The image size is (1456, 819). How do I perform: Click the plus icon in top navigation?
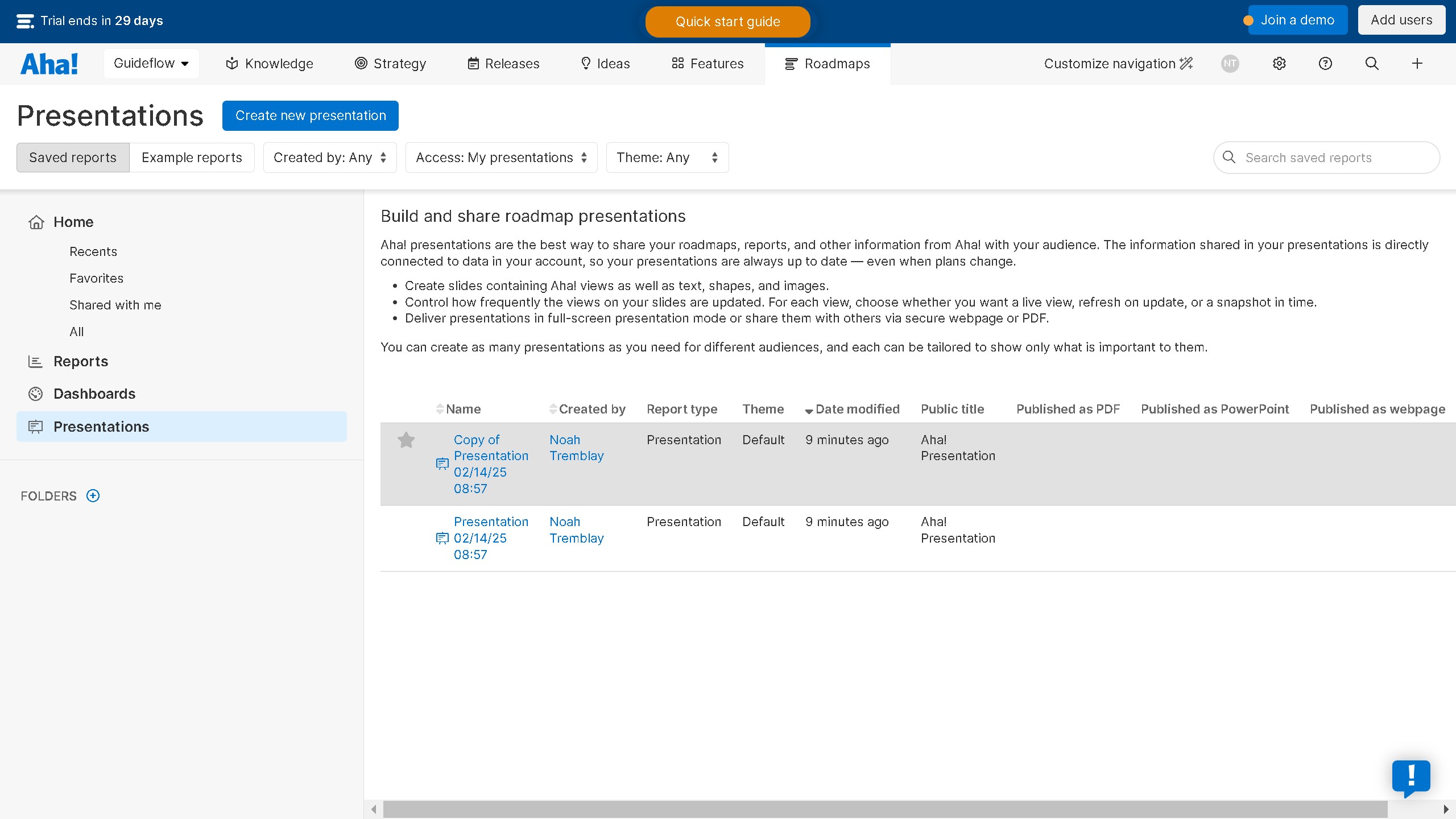[1417, 64]
